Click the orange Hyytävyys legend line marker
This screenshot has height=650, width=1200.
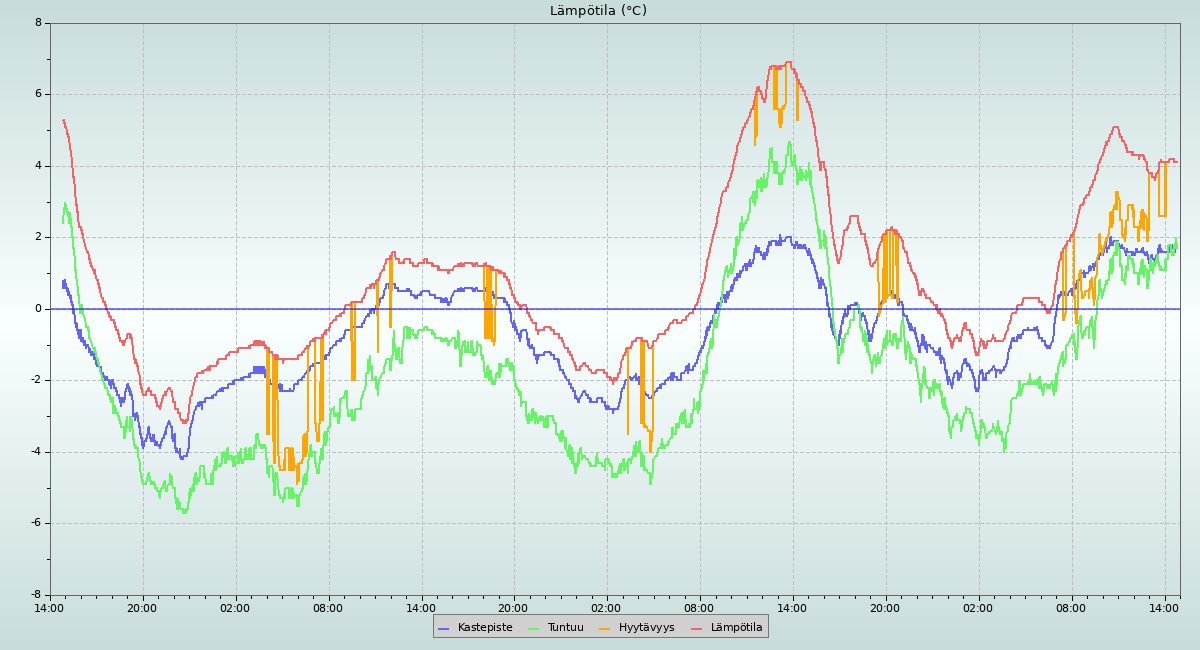[605, 628]
